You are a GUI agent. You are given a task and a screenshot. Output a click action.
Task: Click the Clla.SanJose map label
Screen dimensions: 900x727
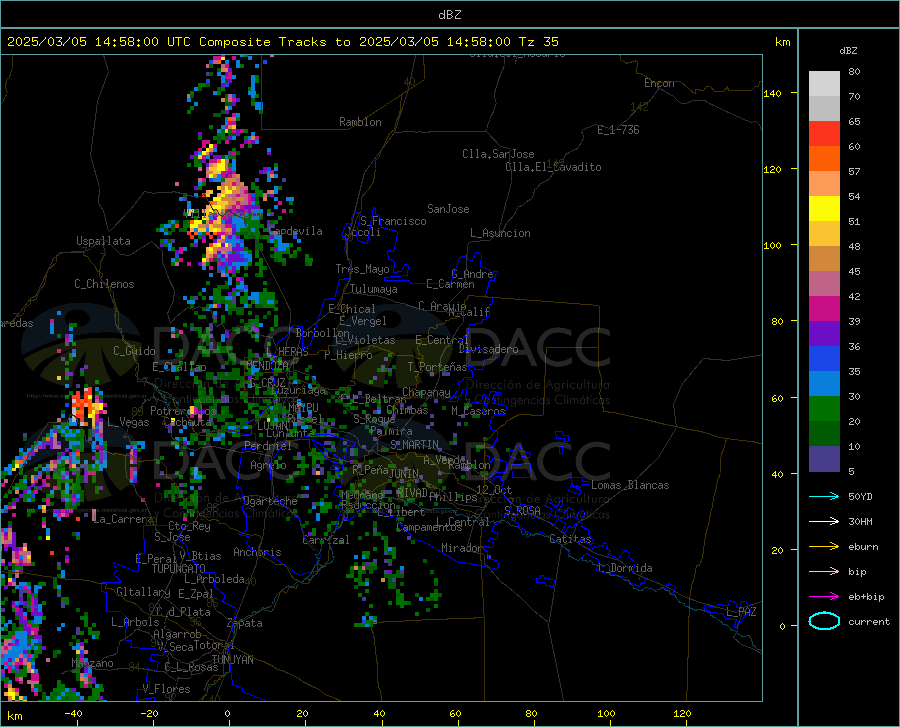(x=498, y=154)
